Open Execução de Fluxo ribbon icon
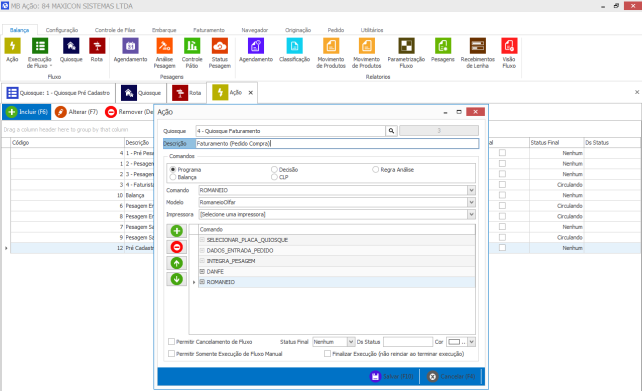Image resolution: width=642 pixels, height=391 pixels. pyautogui.click(x=40, y=53)
